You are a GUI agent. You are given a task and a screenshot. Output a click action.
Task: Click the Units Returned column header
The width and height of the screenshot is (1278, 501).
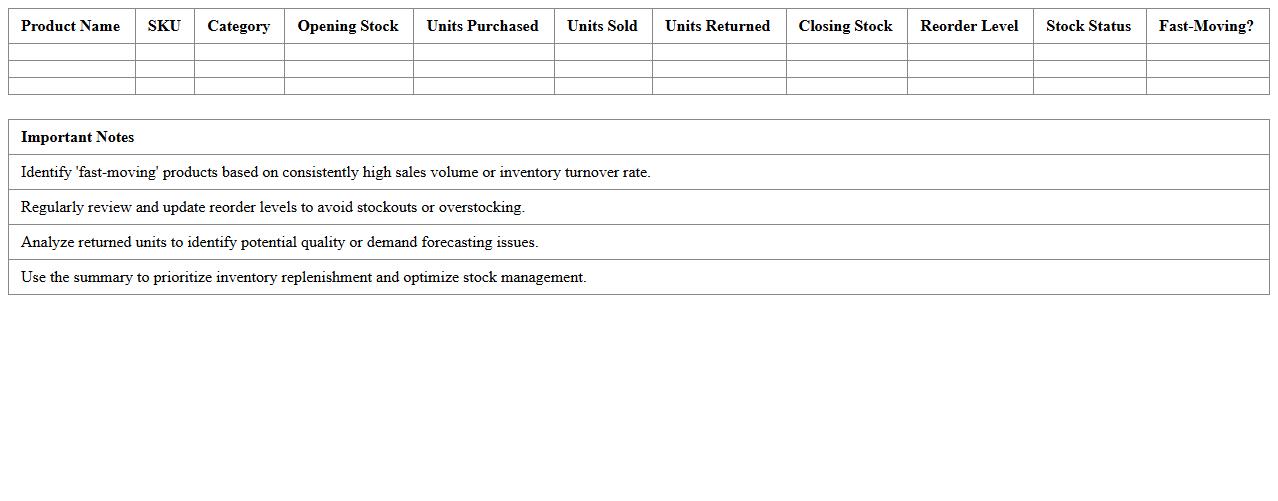click(x=718, y=26)
